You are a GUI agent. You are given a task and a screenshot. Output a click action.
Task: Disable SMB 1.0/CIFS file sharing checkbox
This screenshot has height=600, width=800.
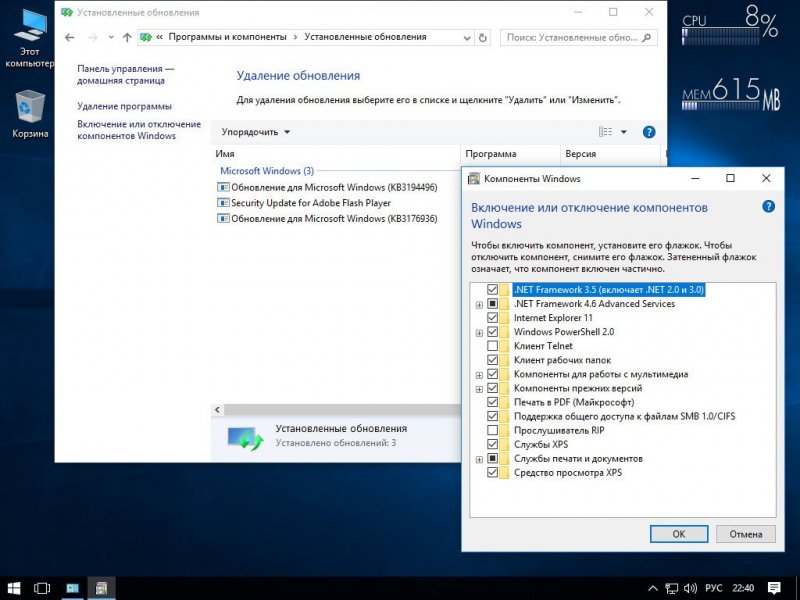pos(492,416)
